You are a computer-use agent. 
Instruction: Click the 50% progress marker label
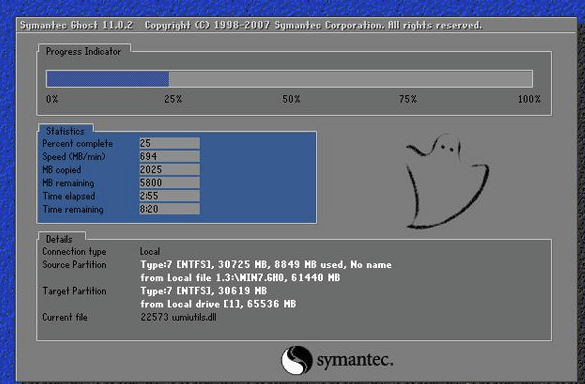pyautogui.click(x=291, y=99)
